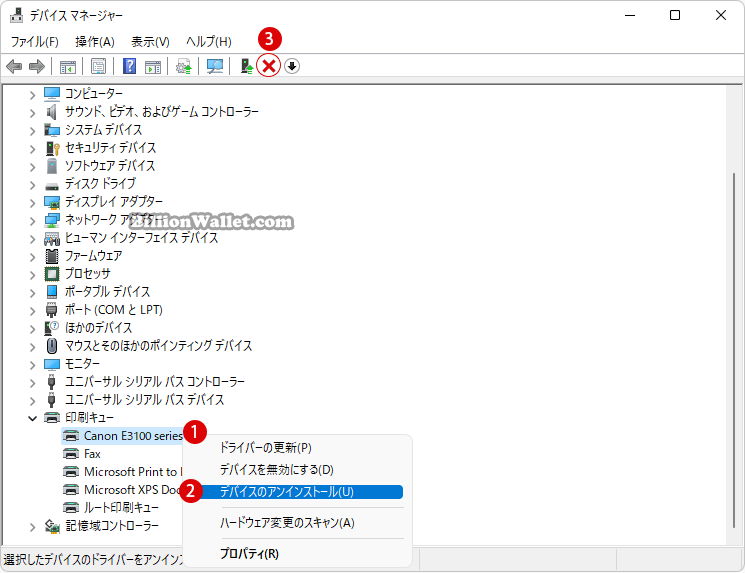Expand ネットワーク アダプター category

coord(32,221)
